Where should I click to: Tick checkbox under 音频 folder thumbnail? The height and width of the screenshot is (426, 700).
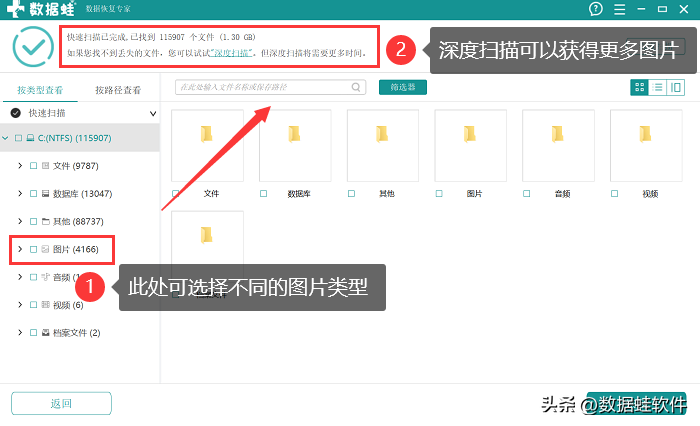click(x=526, y=193)
